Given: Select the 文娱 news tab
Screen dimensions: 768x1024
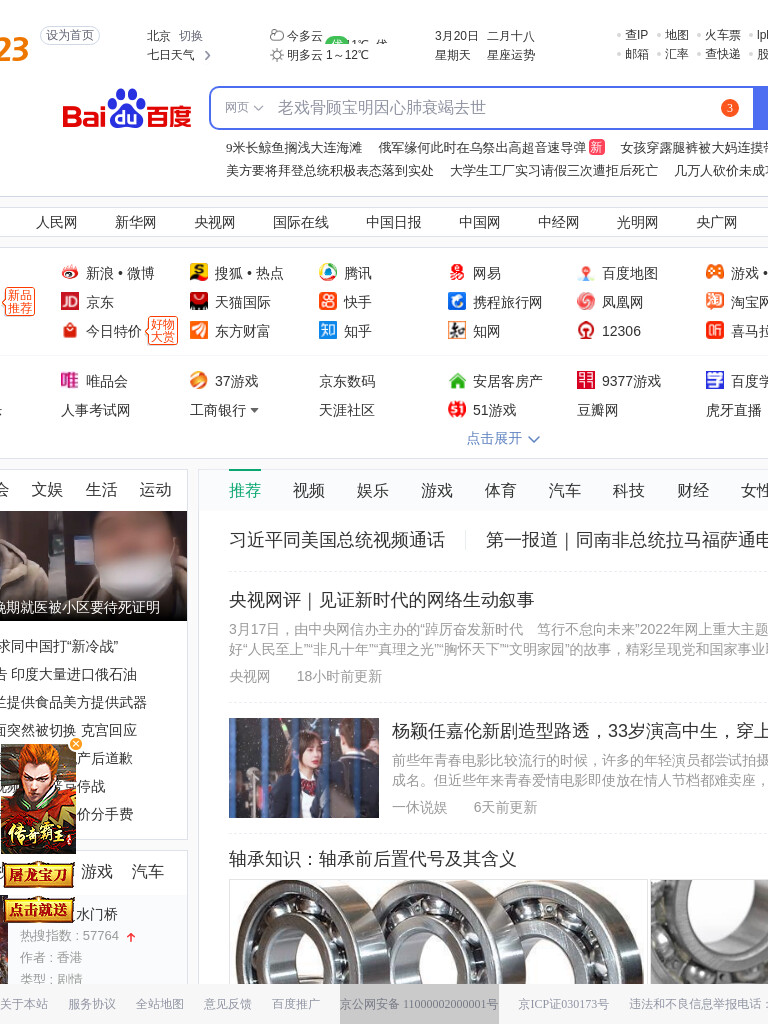Looking at the screenshot, I should click(47, 490).
